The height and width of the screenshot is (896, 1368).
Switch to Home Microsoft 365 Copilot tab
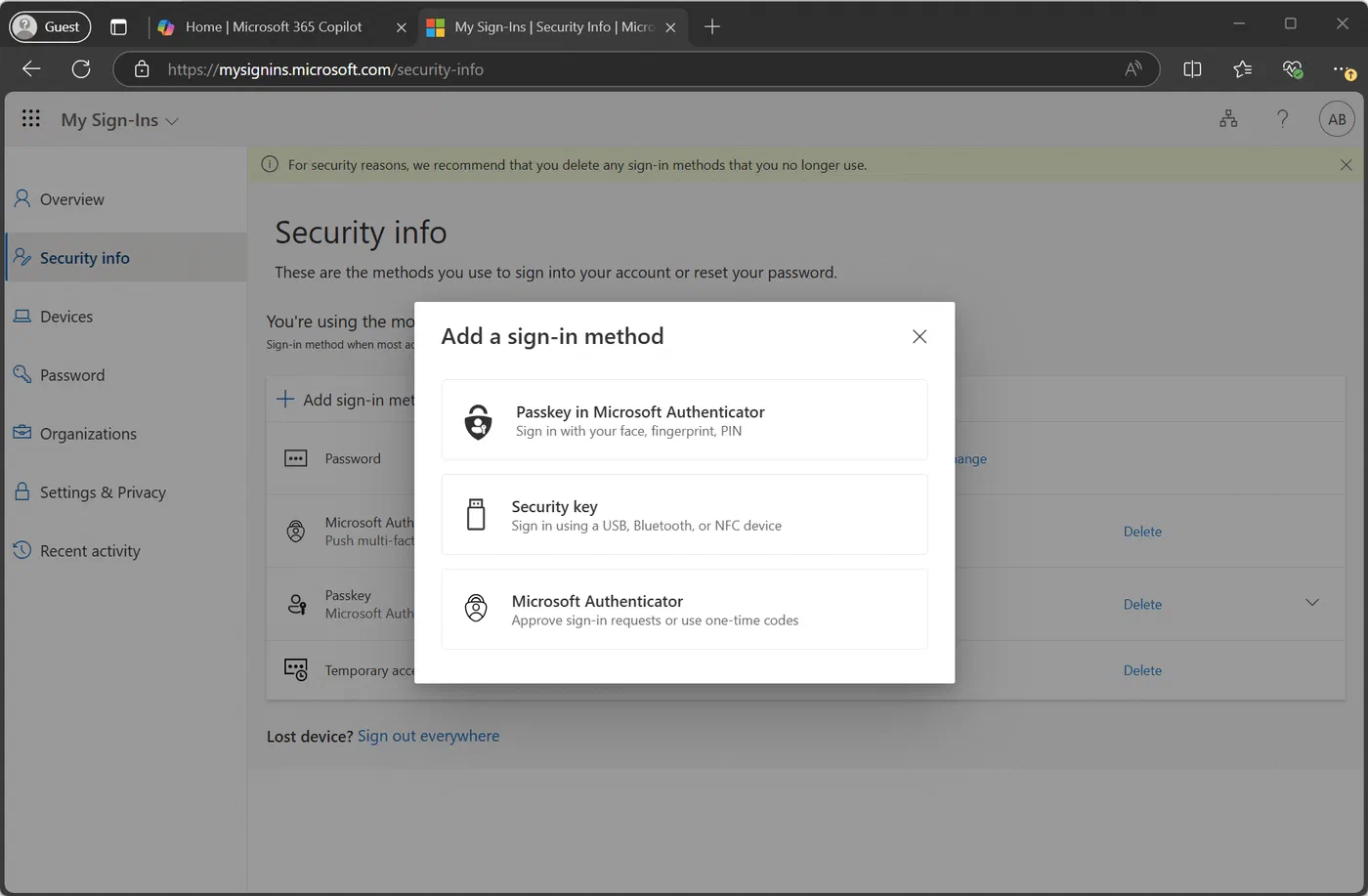click(274, 27)
